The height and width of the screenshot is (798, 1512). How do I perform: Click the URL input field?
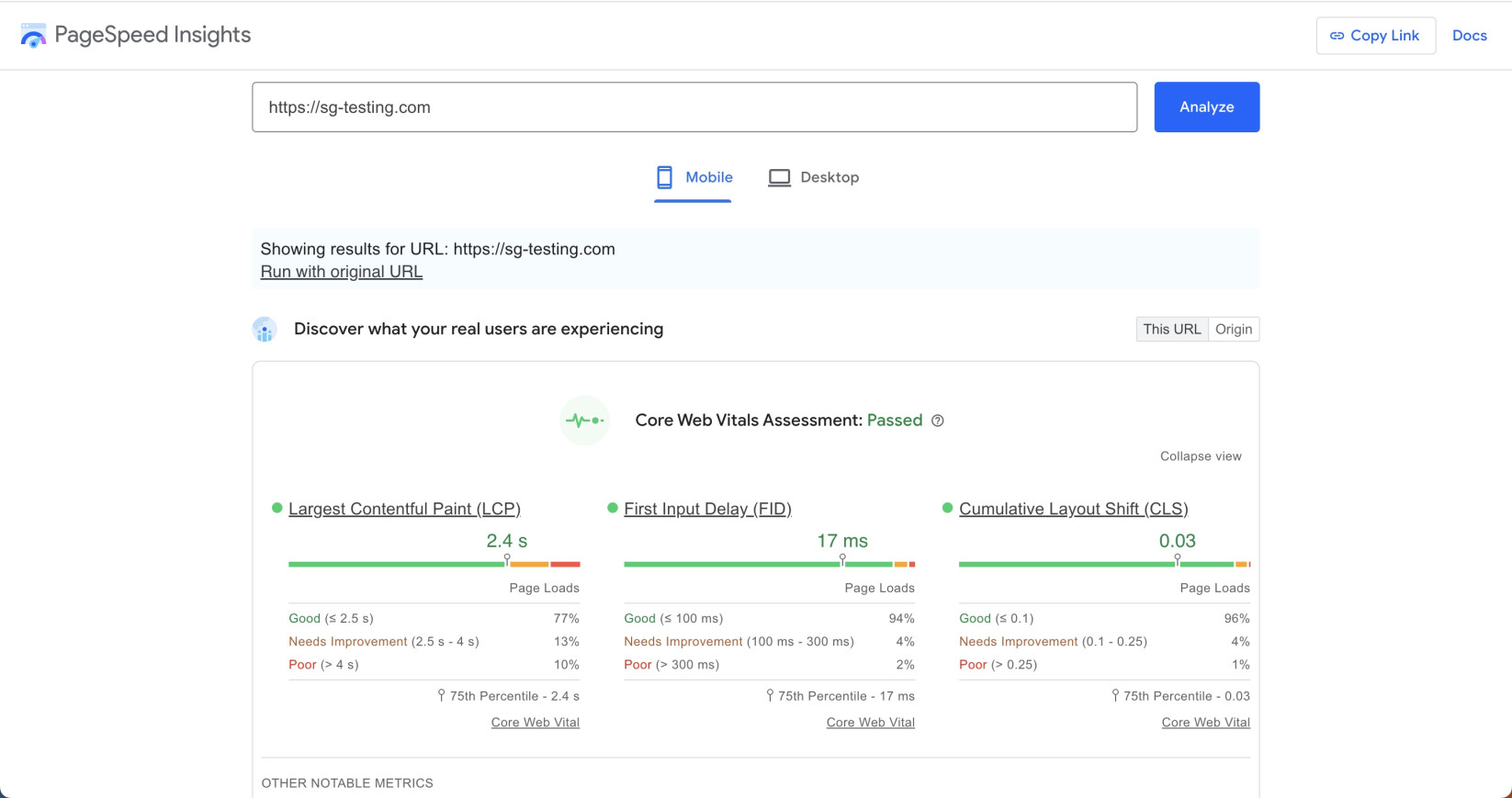click(694, 107)
